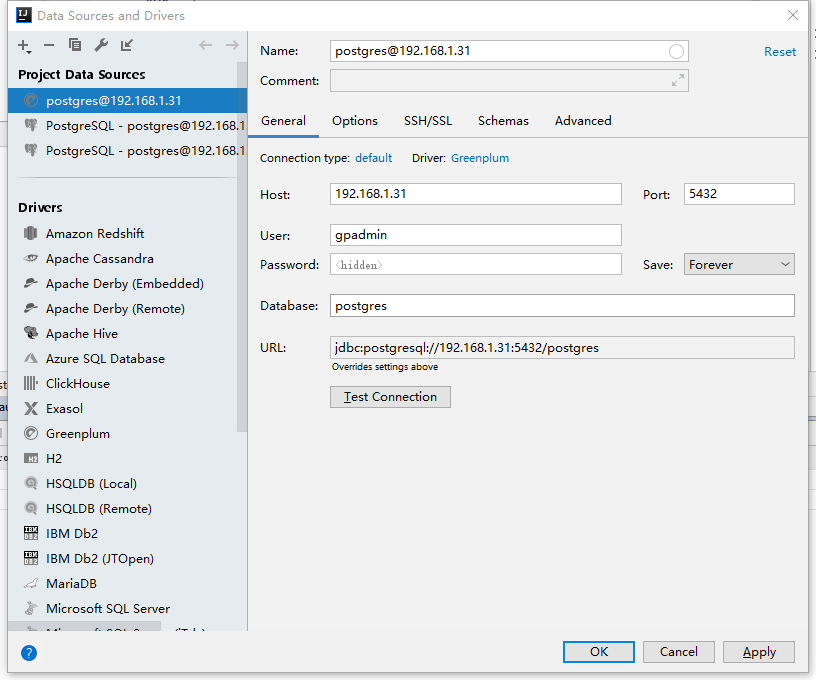This screenshot has width=816, height=680.
Task: Focus the Database input field
Action: (x=562, y=305)
